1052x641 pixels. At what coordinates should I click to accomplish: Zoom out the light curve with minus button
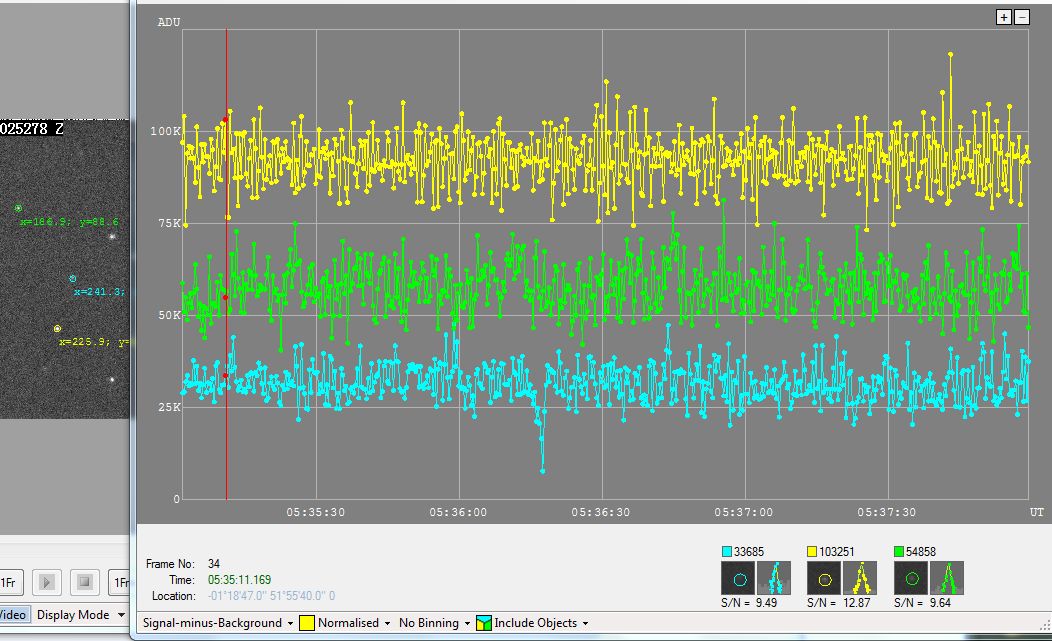(x=1021, y=17)
